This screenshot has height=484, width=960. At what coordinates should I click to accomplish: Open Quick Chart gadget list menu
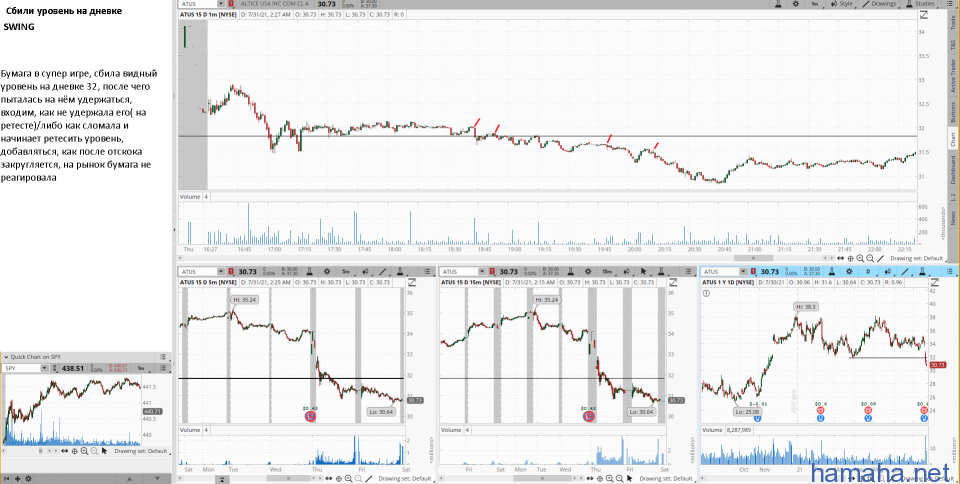pyautogui.click(x=163, y=357)
